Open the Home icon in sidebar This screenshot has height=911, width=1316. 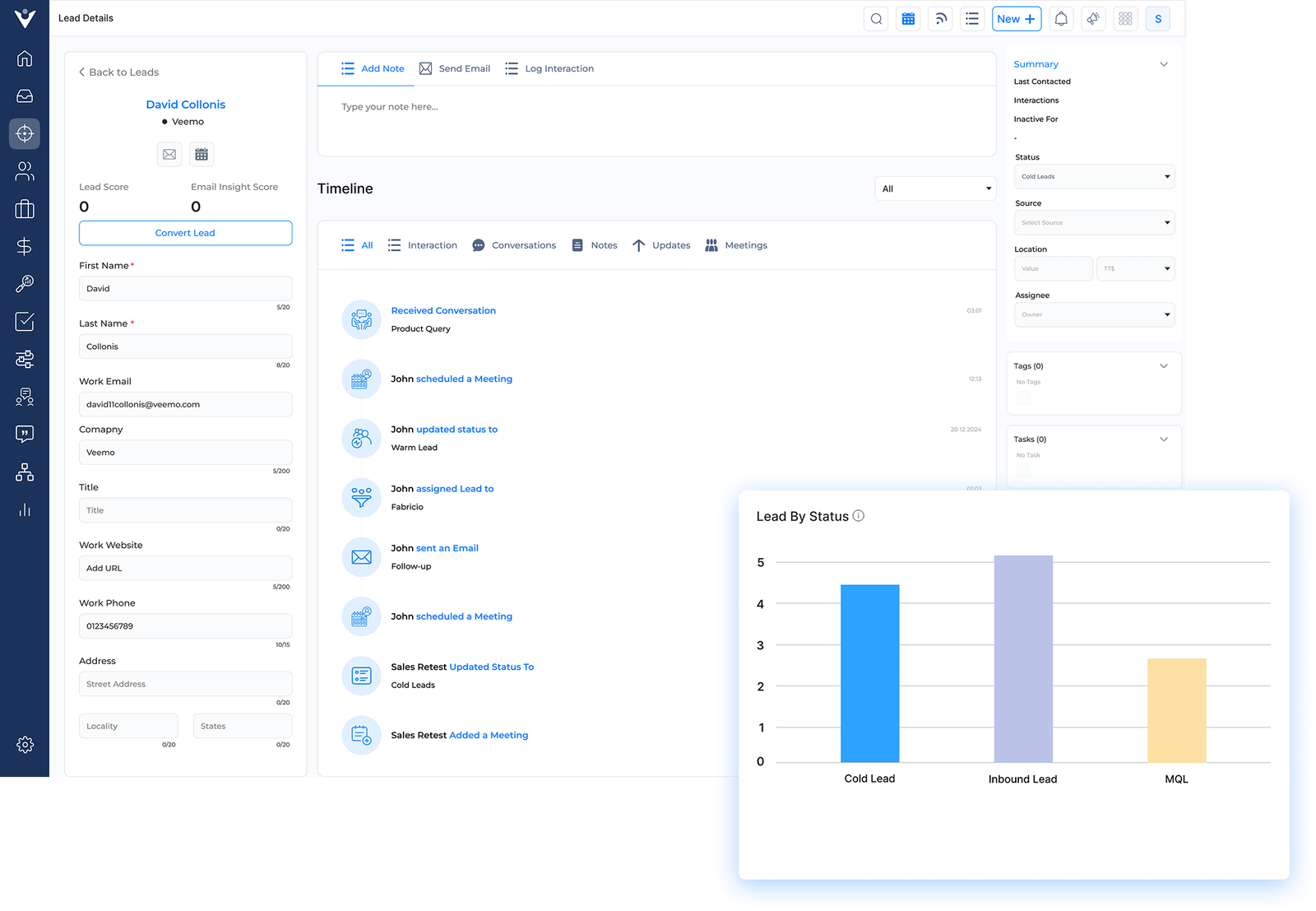point(25,58)
